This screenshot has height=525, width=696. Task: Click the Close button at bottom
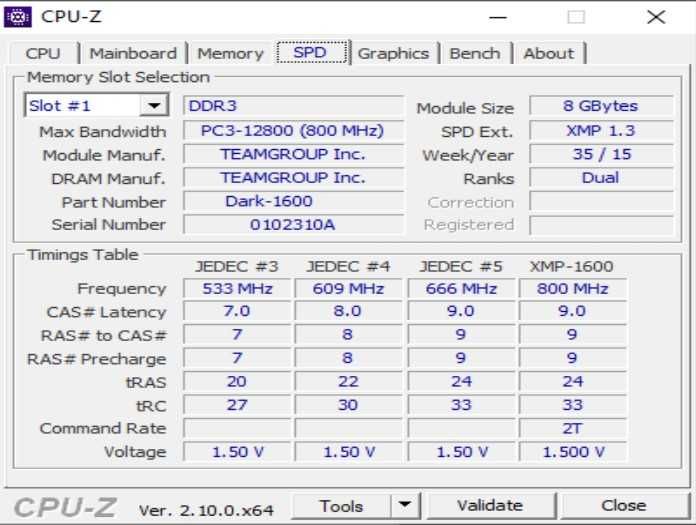click(624, 505)
